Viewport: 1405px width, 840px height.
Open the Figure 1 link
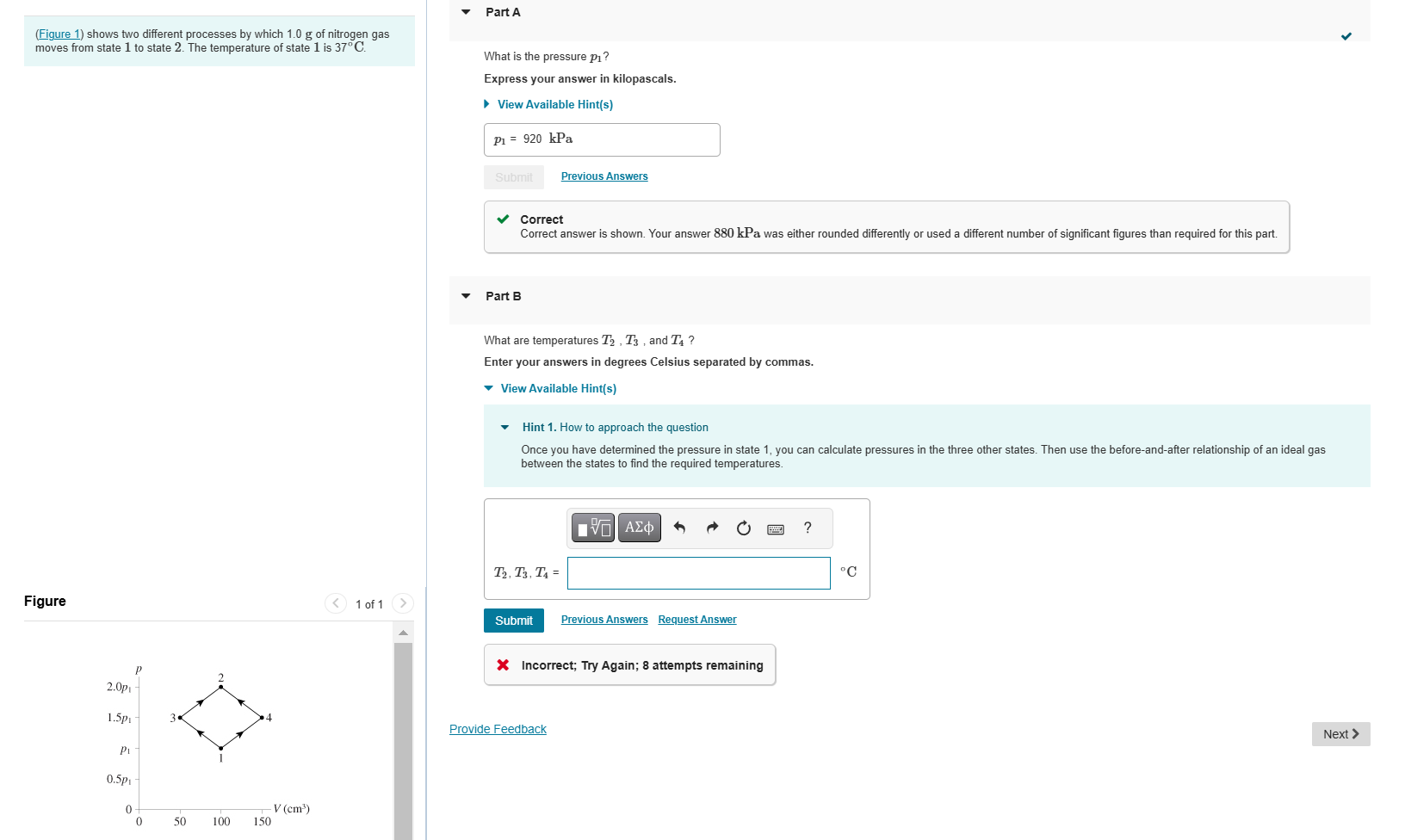coord(58,34)
